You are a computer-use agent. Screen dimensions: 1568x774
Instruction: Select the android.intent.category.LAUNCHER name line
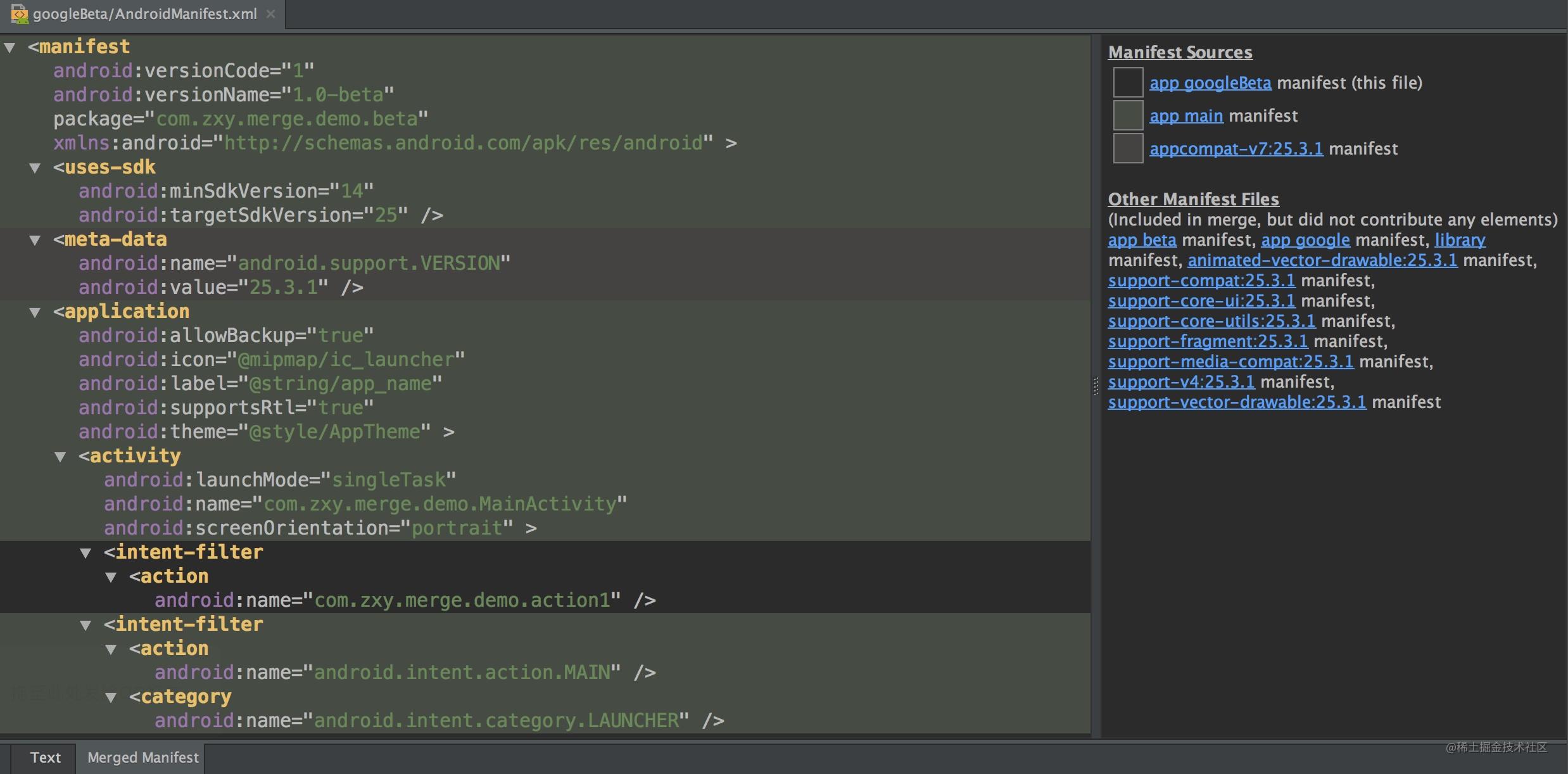point(439,721)
